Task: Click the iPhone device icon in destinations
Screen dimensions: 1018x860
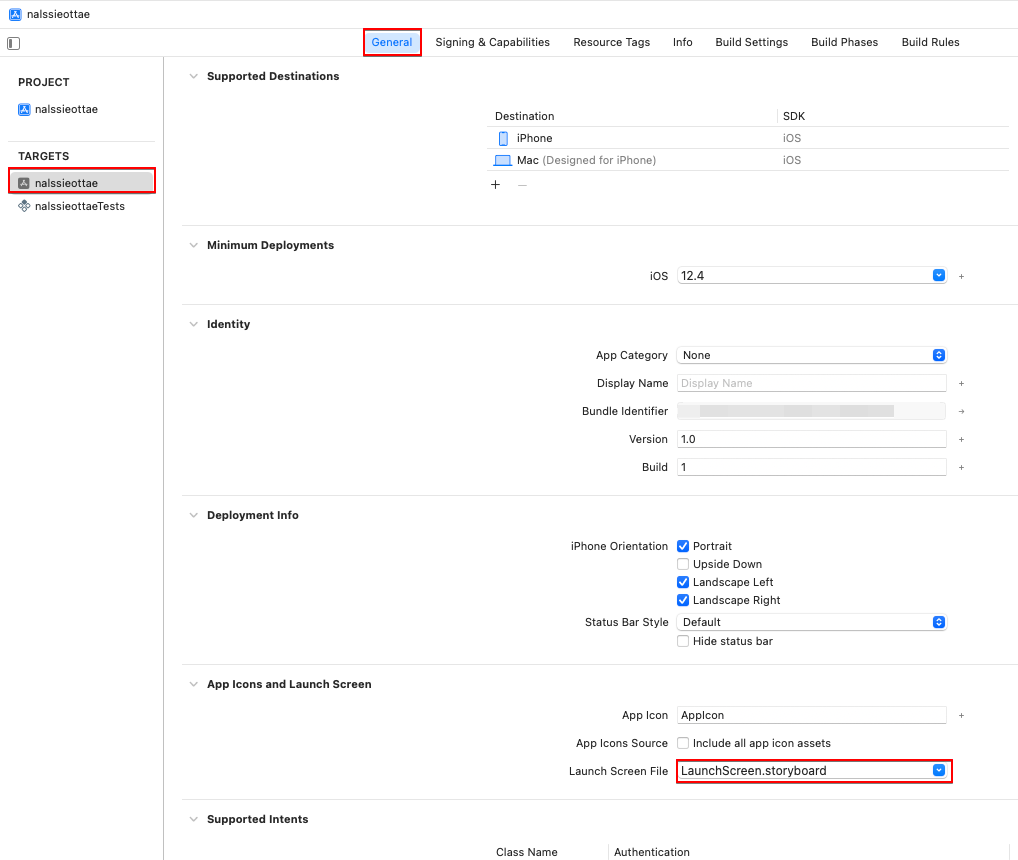Action: [x=503, y=138]
